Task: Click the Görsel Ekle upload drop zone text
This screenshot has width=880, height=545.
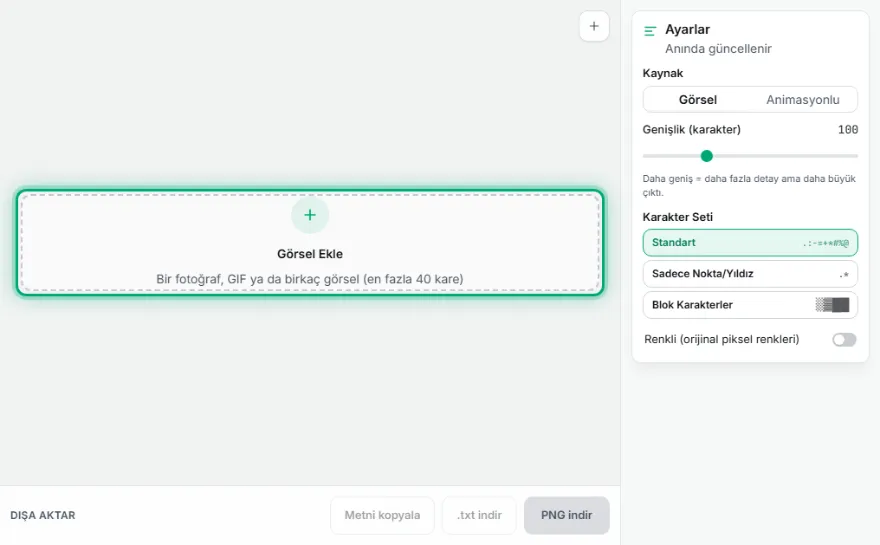Action: point(310,254)
